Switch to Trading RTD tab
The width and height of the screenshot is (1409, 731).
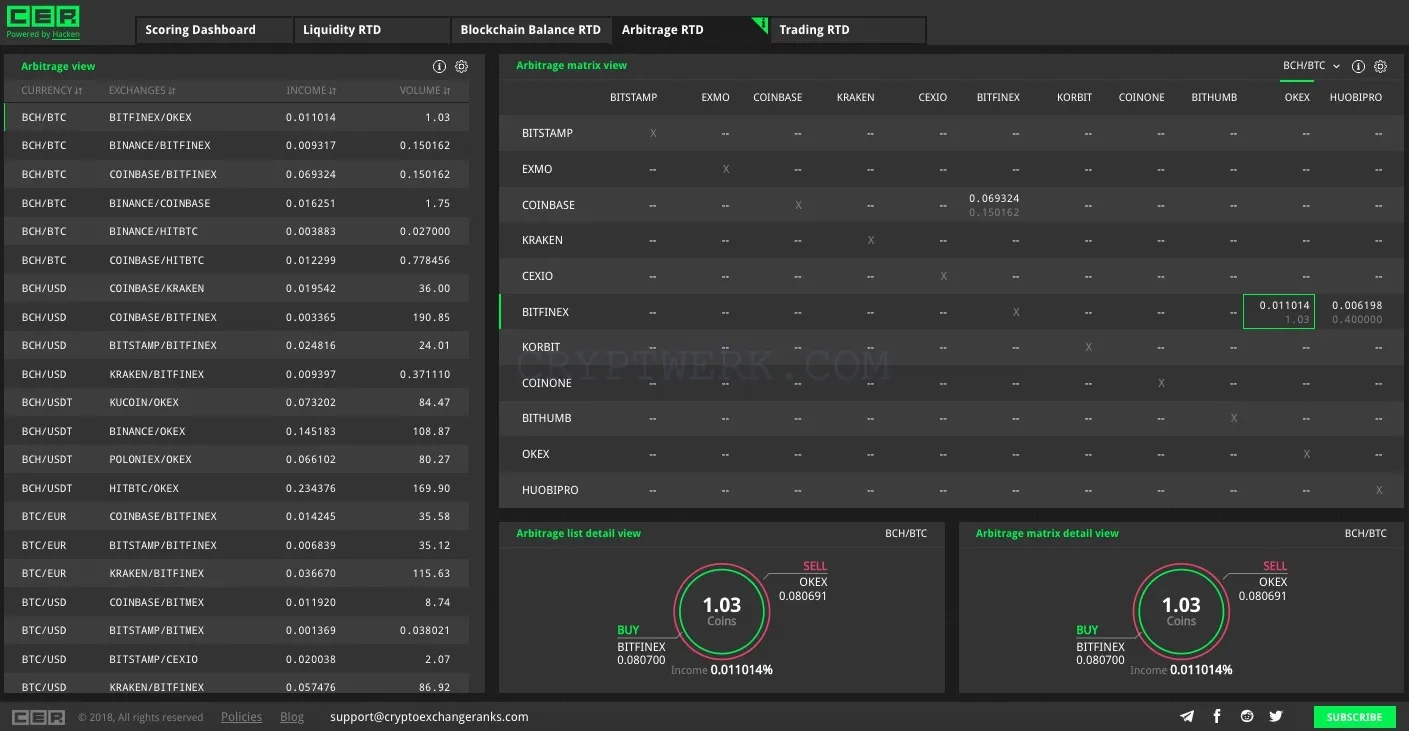[x=848, y=30]
